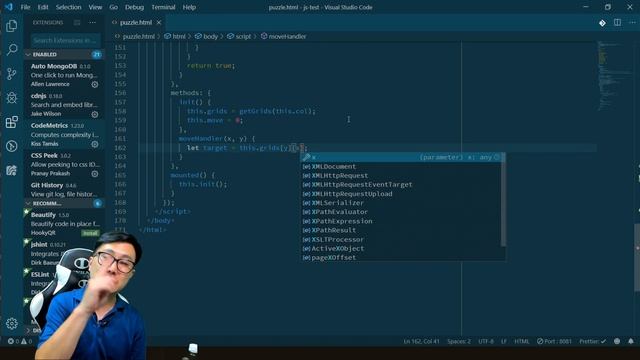Open the View menu

pyautogui.click(x=95, y=7)
